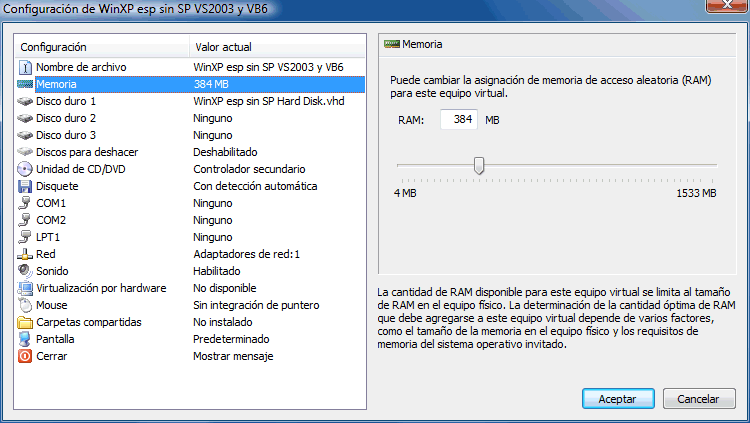This screenshot has height=423, width=750.
Task: Select Virtualización por hardware setting
Action: [x=190, y=288]
